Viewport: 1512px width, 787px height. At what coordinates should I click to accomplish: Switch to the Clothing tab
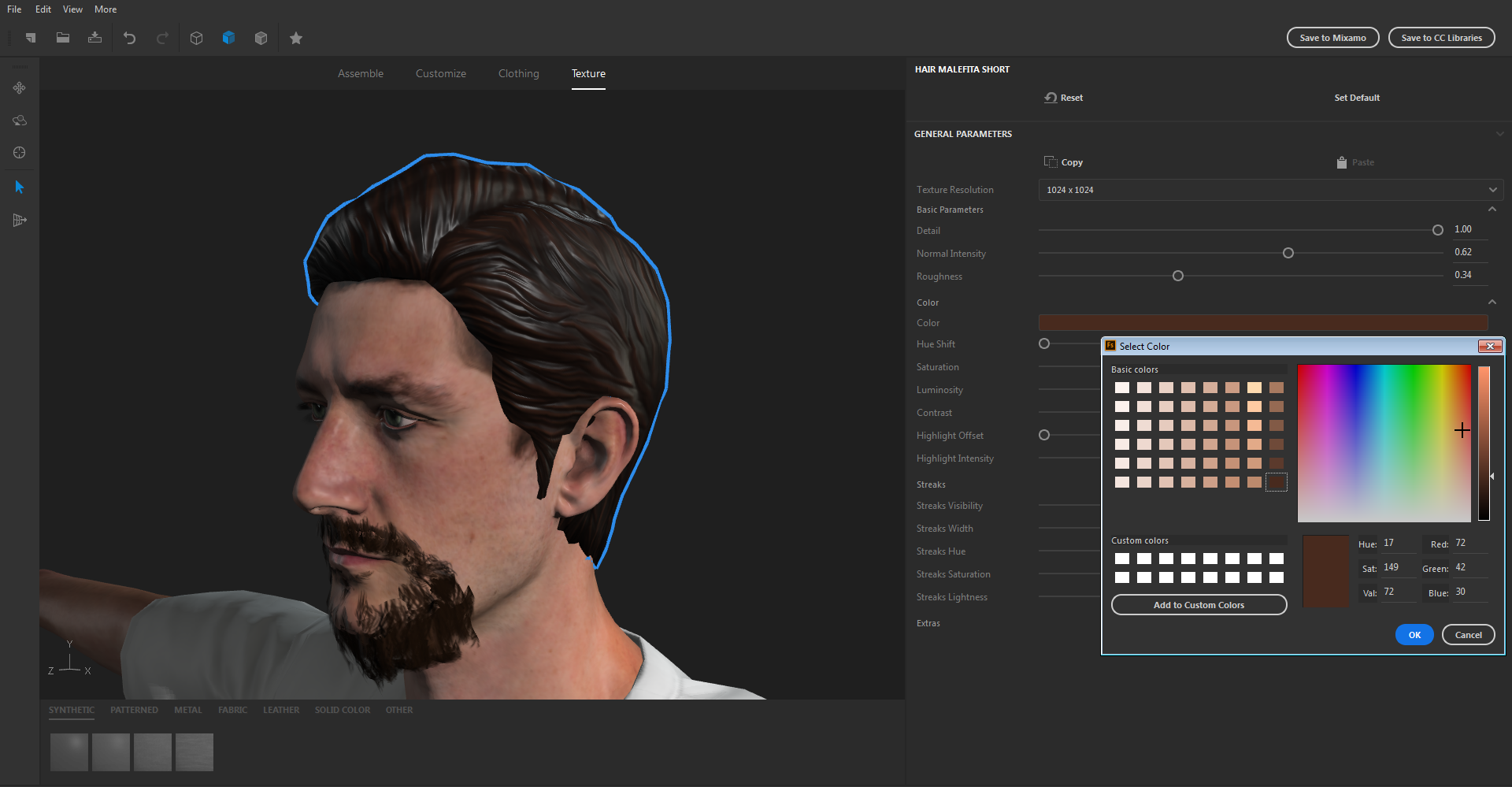(x=517, y=73)
